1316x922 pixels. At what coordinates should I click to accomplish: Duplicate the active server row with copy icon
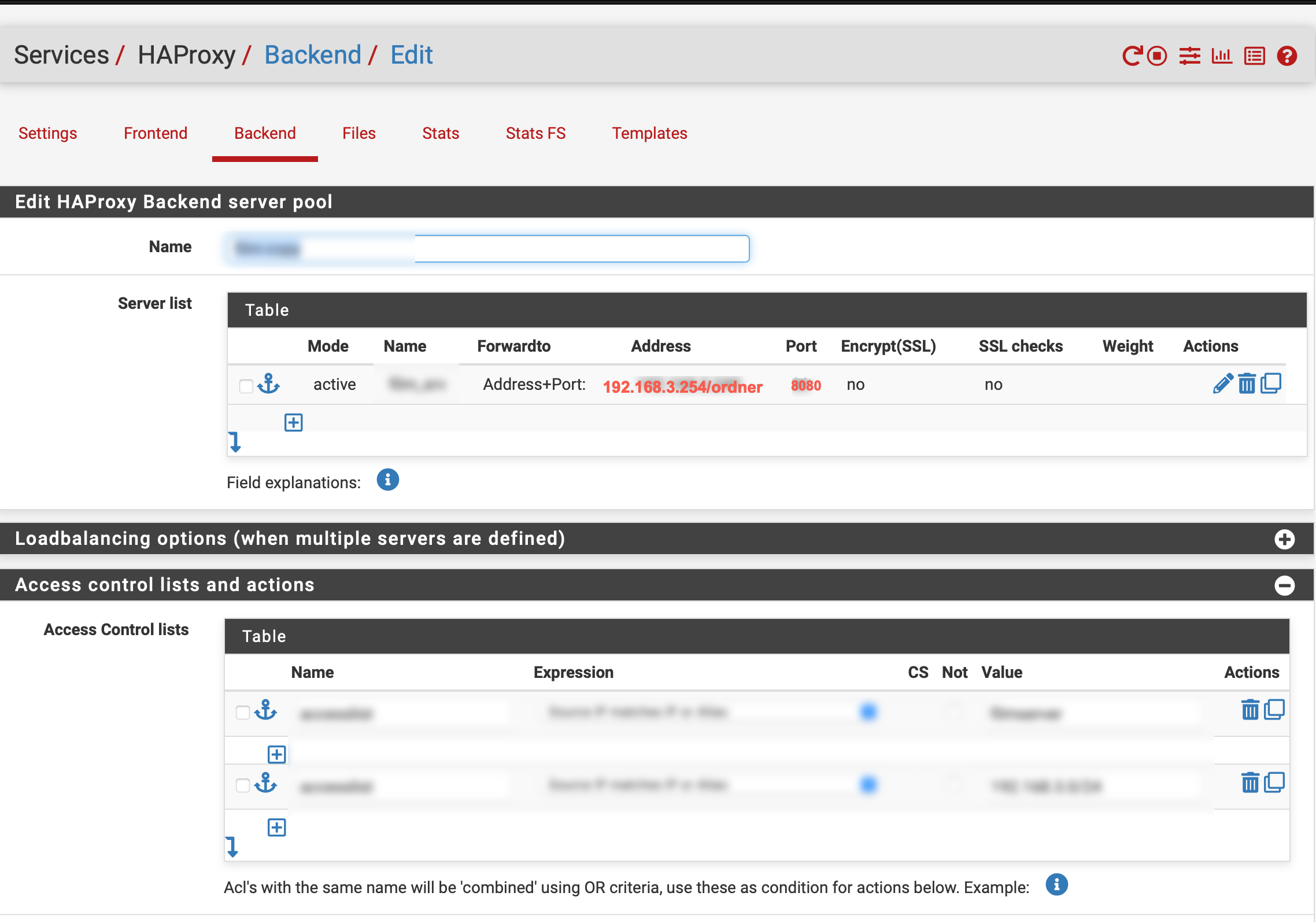[x=1271, y=383]
